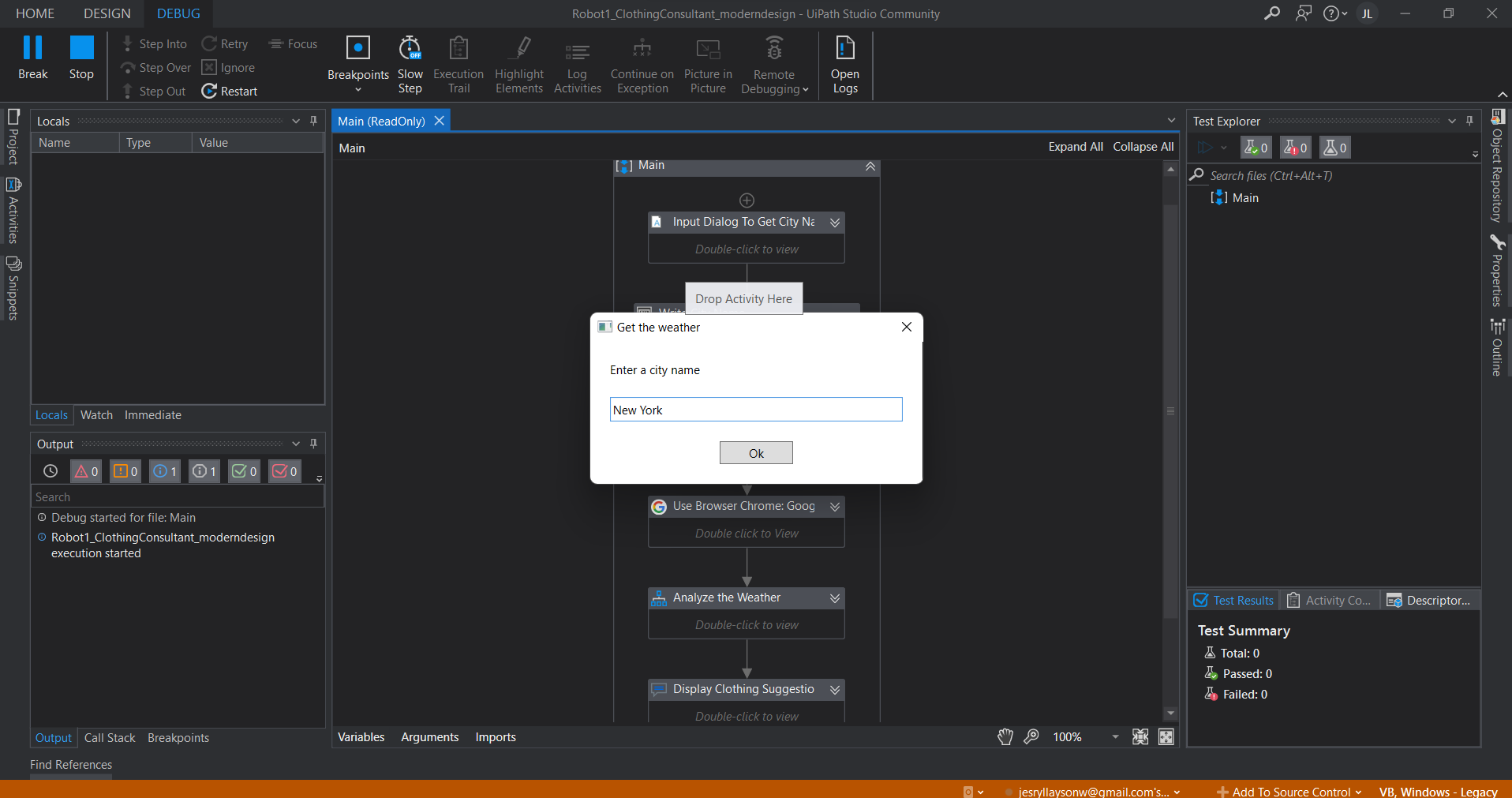Open the Locals panel options dropdown
1512x798 pixels.
tap(296, 121)
